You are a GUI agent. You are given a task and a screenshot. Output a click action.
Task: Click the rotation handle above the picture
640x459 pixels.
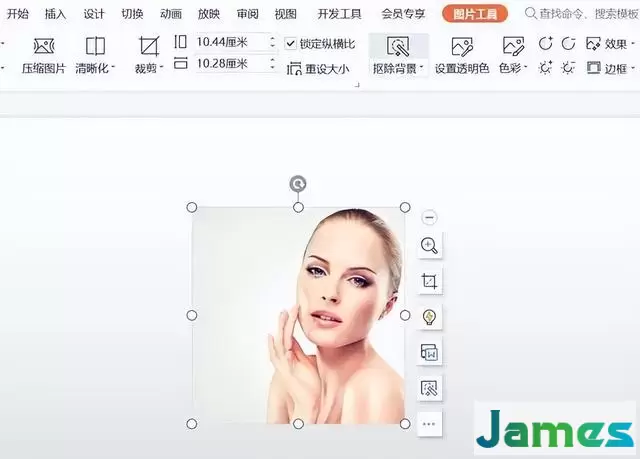click(x=298, y=184)
